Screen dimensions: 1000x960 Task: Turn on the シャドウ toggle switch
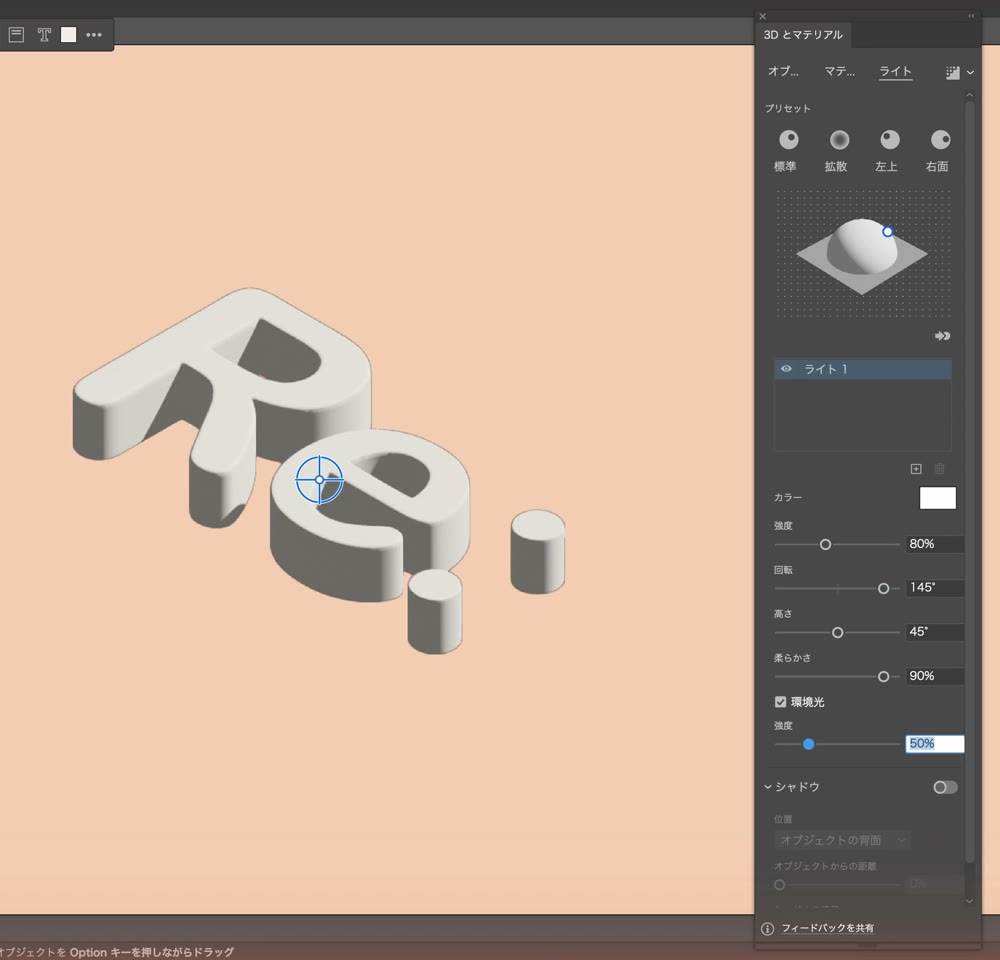(x=945, y=787)
